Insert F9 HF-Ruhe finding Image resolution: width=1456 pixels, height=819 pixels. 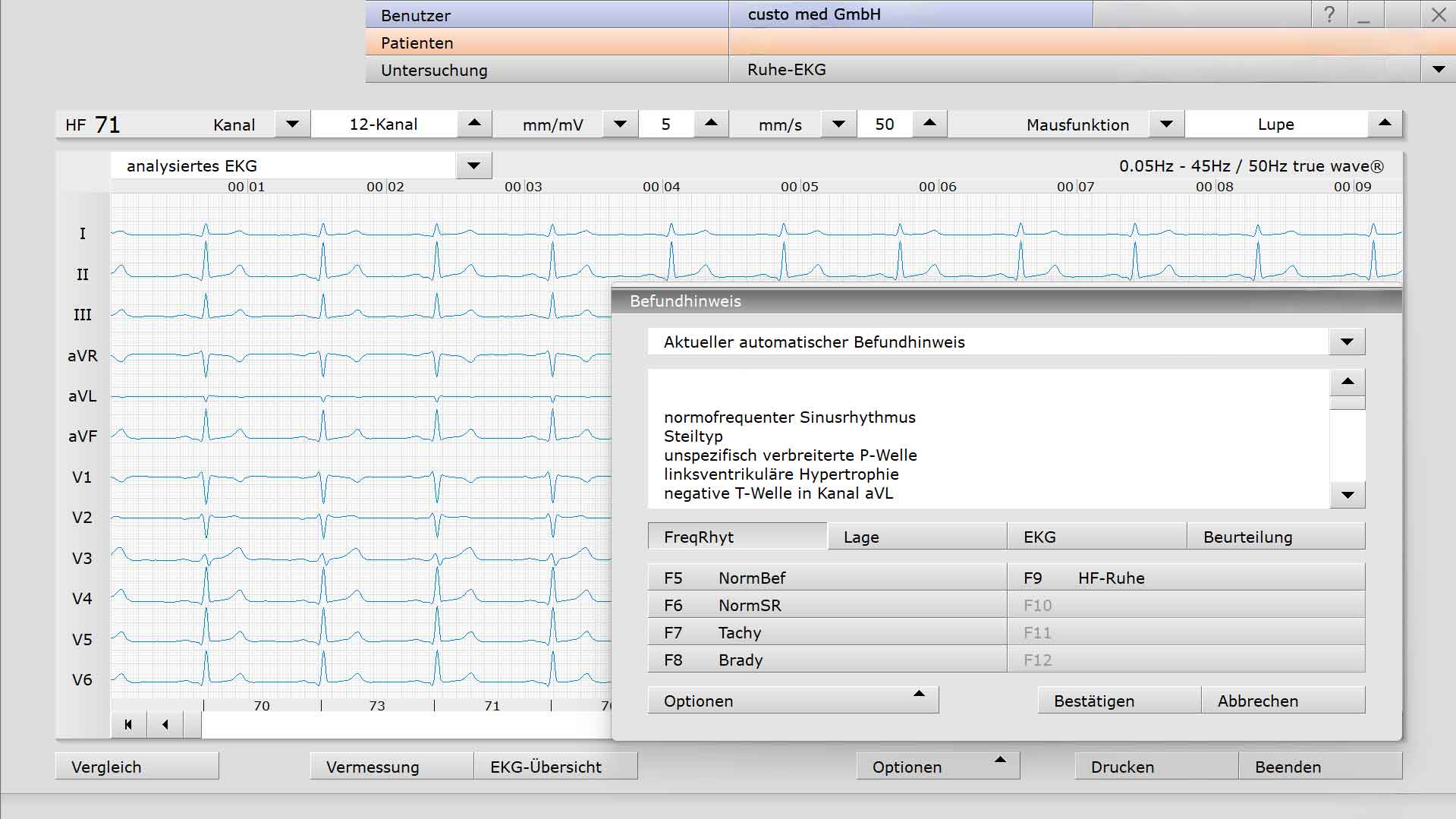pyautogui.click(x=1186, y=578)
